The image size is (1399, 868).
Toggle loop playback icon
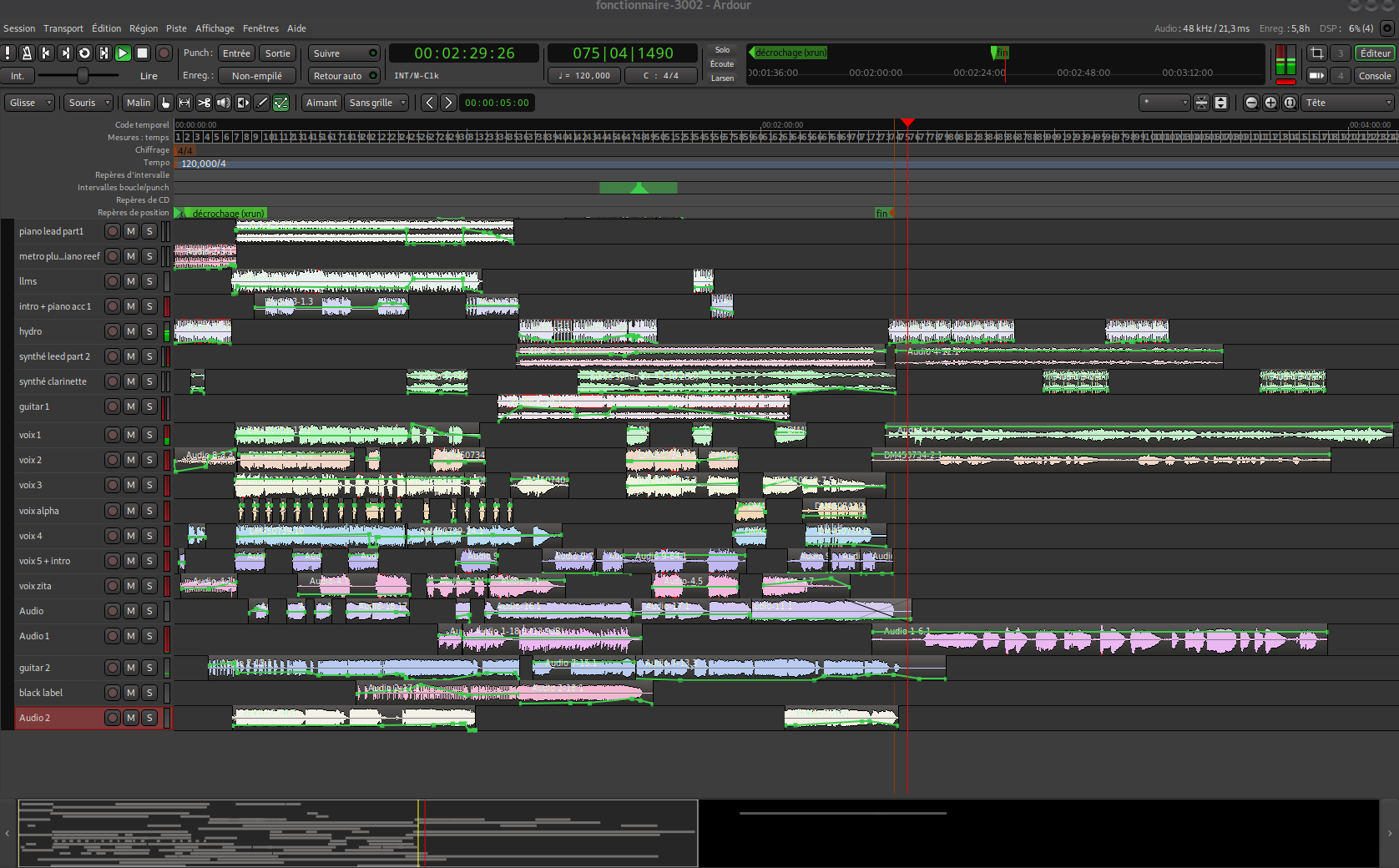(x=84, y=53)
